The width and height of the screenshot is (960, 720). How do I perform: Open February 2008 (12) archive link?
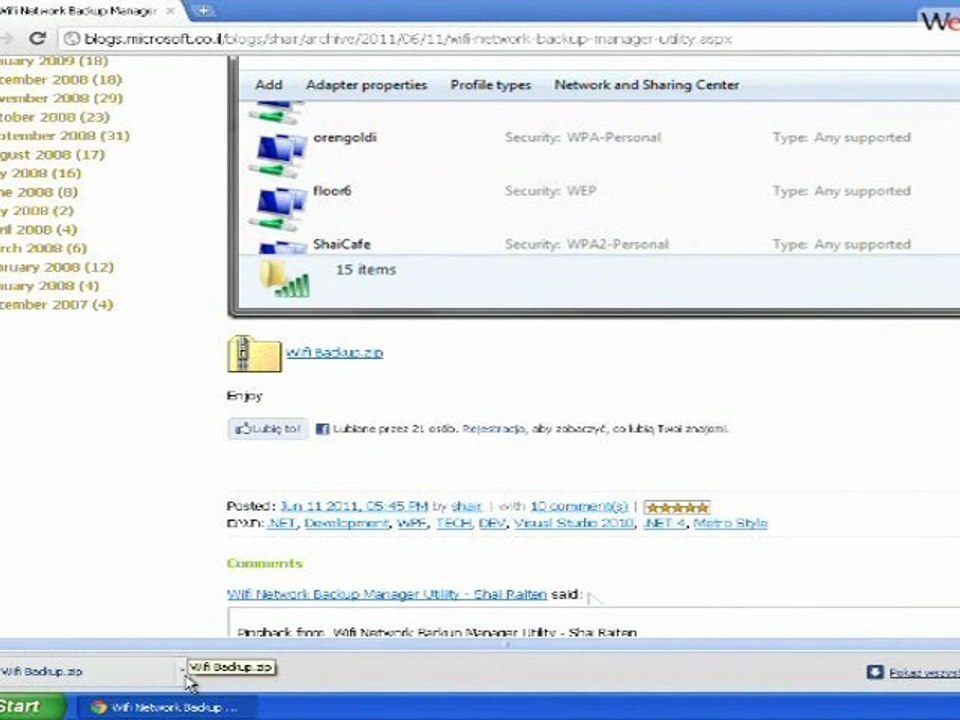[x=57, y=268]
